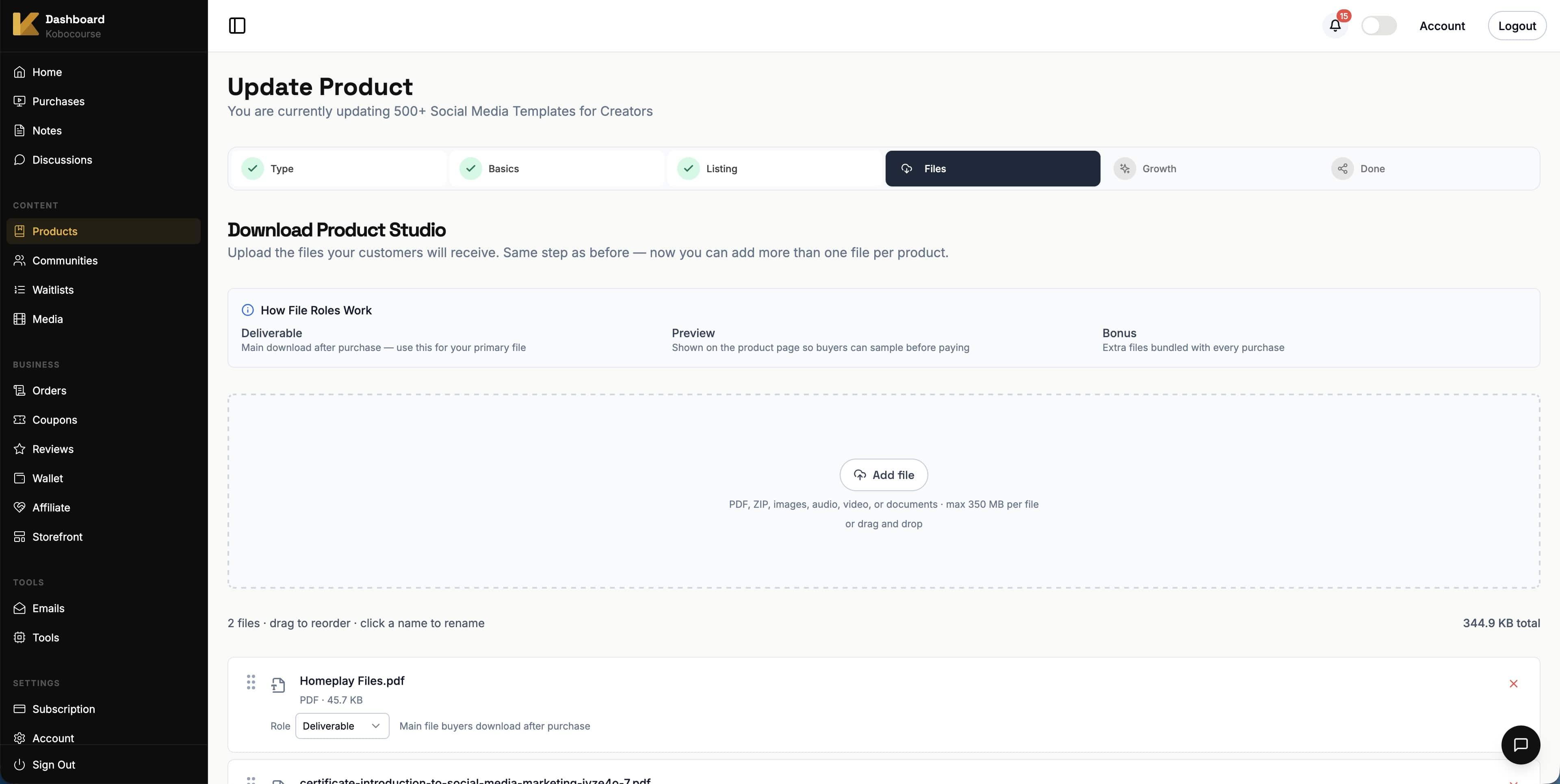Viewport: 1560px width, 784px height.
Task: Click the Purchases icon
Action: pos(19,101)
